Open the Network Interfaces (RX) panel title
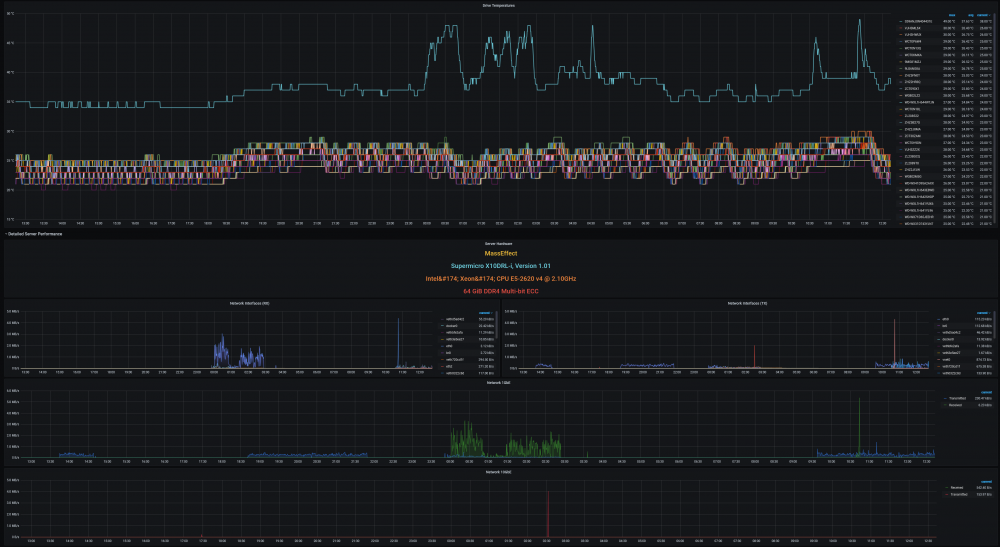The width and height of the screenshot is (1000, 547). click(x=249, y=303)
